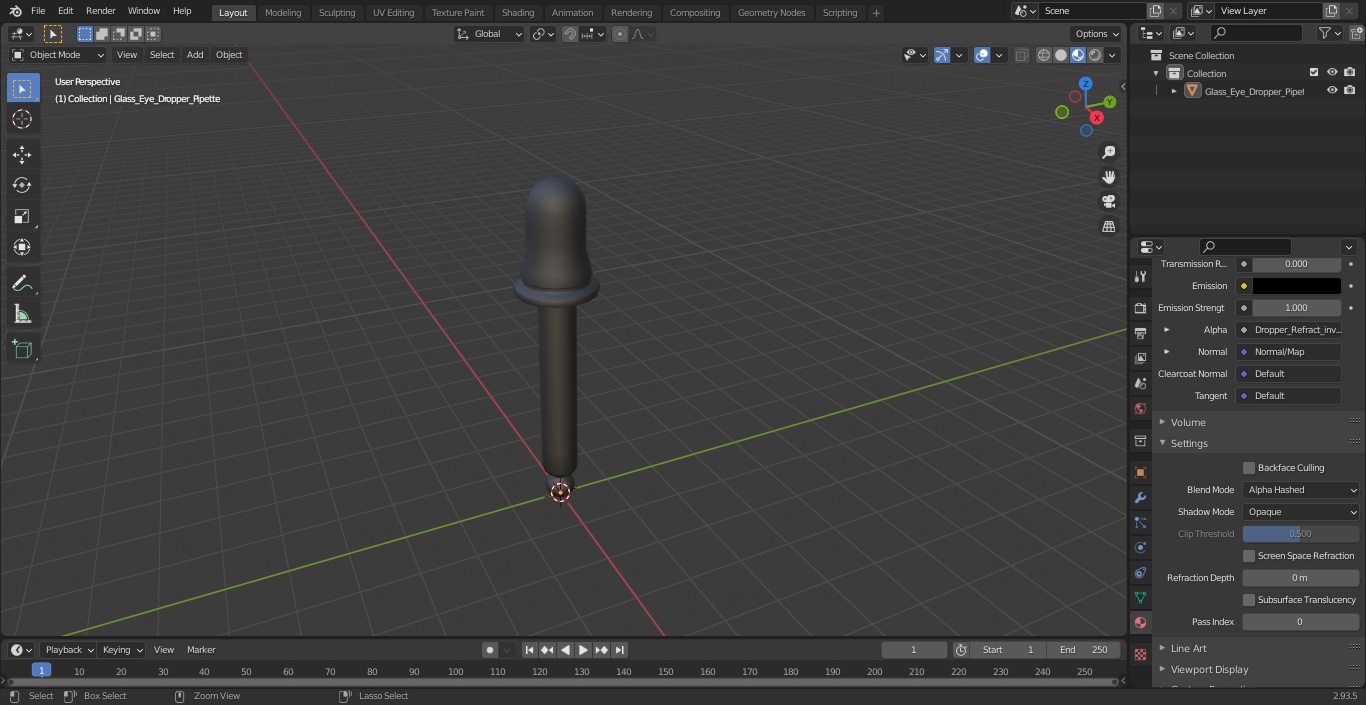Switch to the Geometry Nodes workspace tab

point(771,12)
